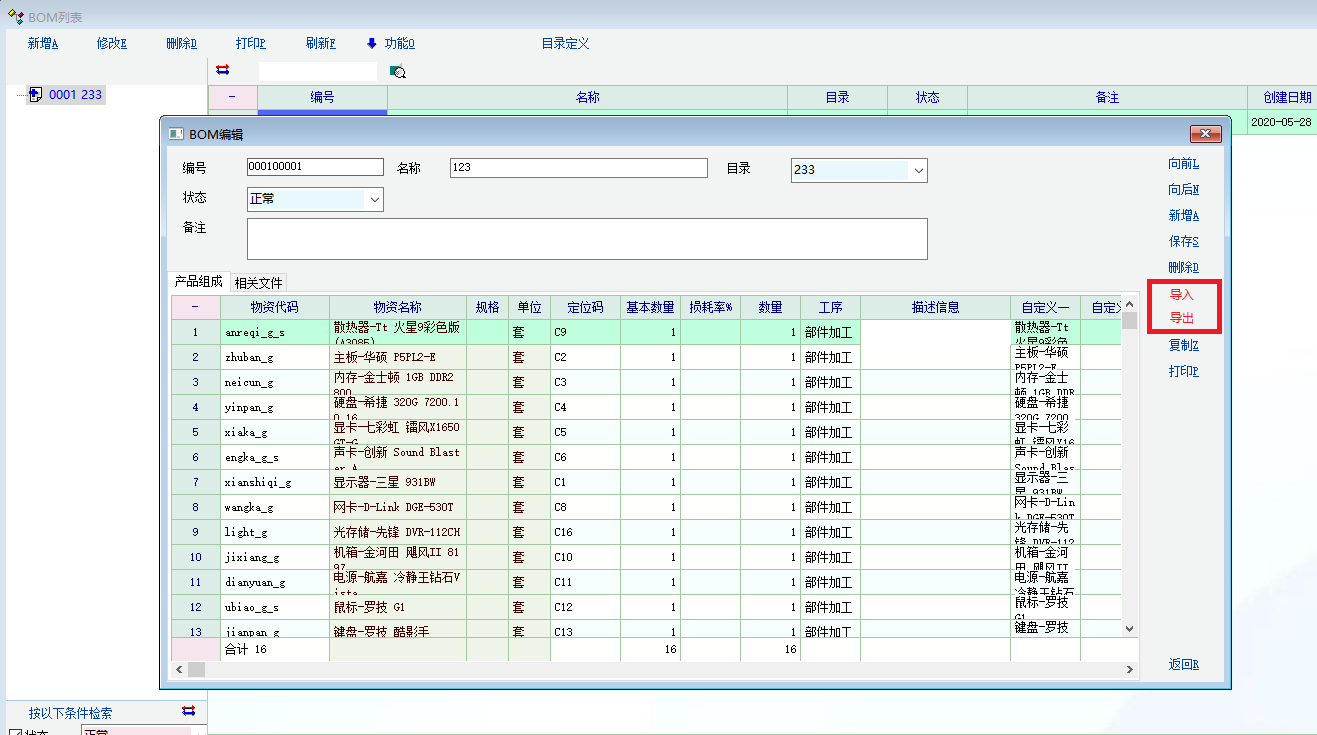Image resolution: width=1317 pixels, height=735 pixels.
Task: Switch to the 相关文件 tab
Action: (259, 283)
